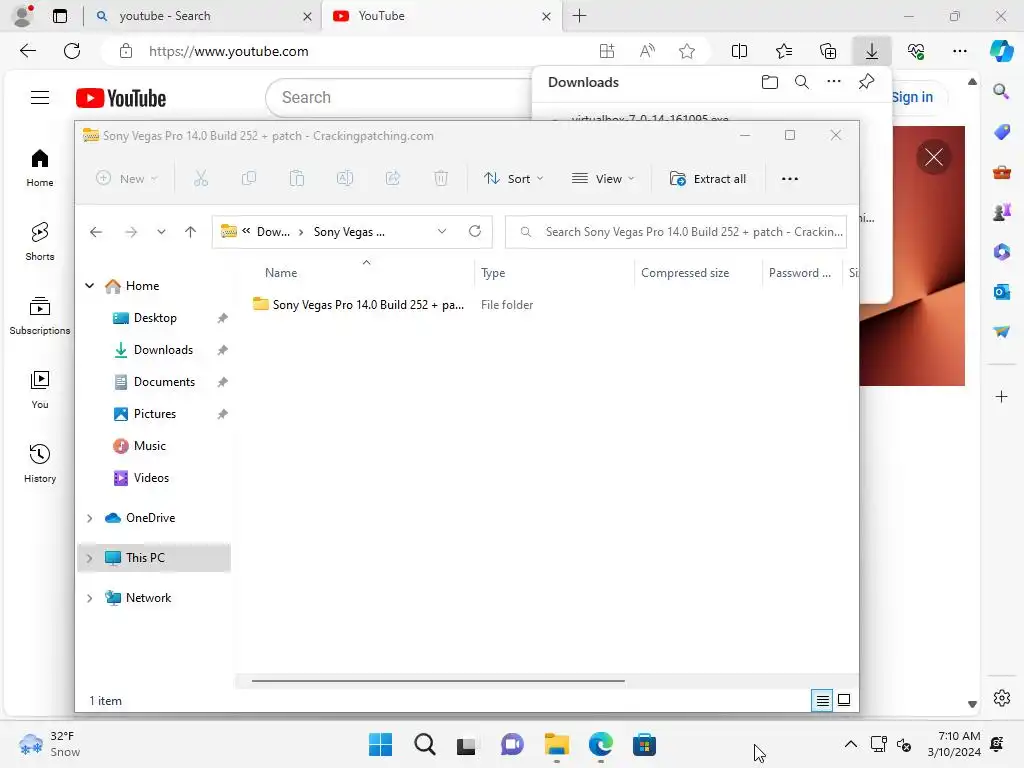Switch to large thumbnails view in status bar
Image resolution: width=1024 pixels, height=768 pixels.
tap(844, 700)
